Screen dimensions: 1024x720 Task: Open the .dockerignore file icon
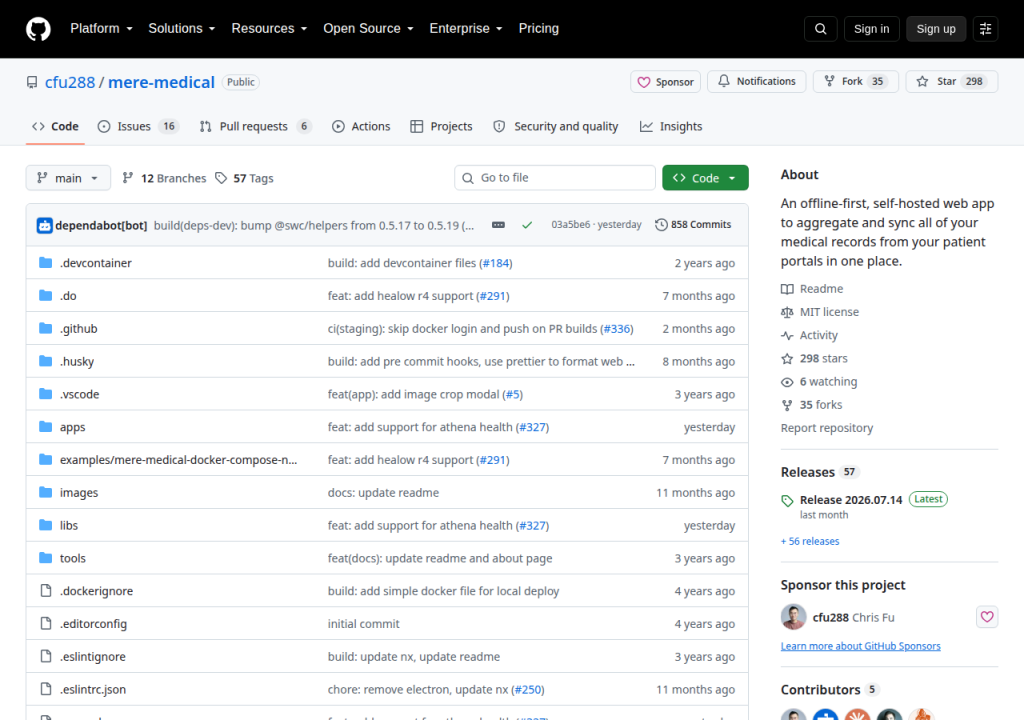tap(45, 591)
